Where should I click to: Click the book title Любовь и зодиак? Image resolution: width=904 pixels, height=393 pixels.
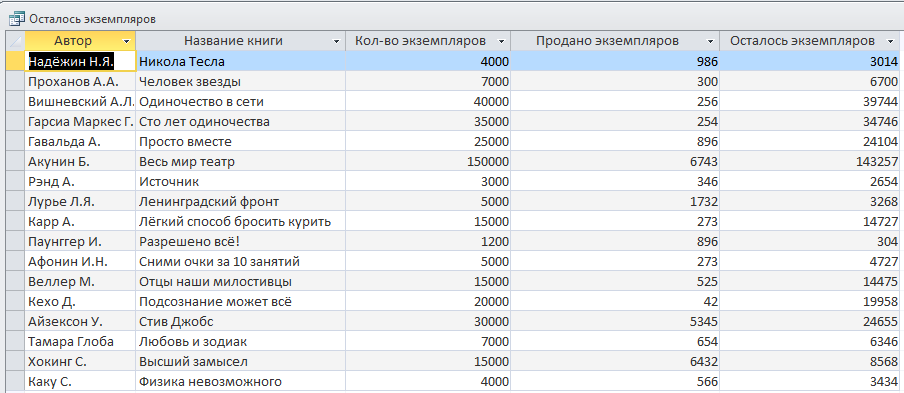pos(193,342)
